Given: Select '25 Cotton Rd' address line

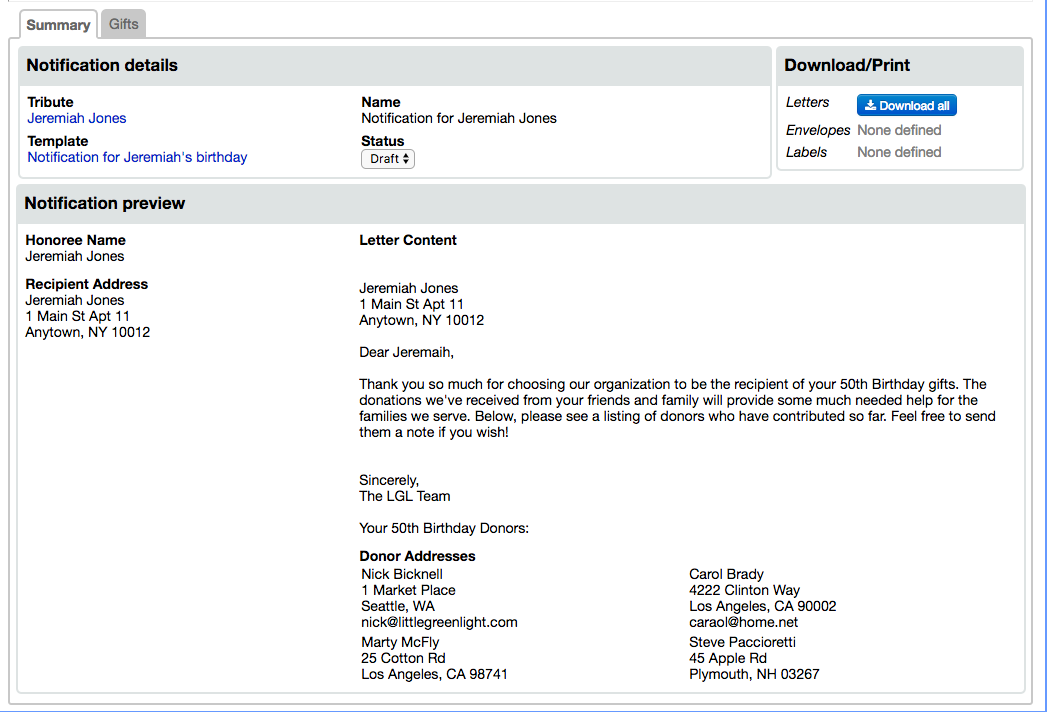Looking at the screenshot, I should [403, 659].
